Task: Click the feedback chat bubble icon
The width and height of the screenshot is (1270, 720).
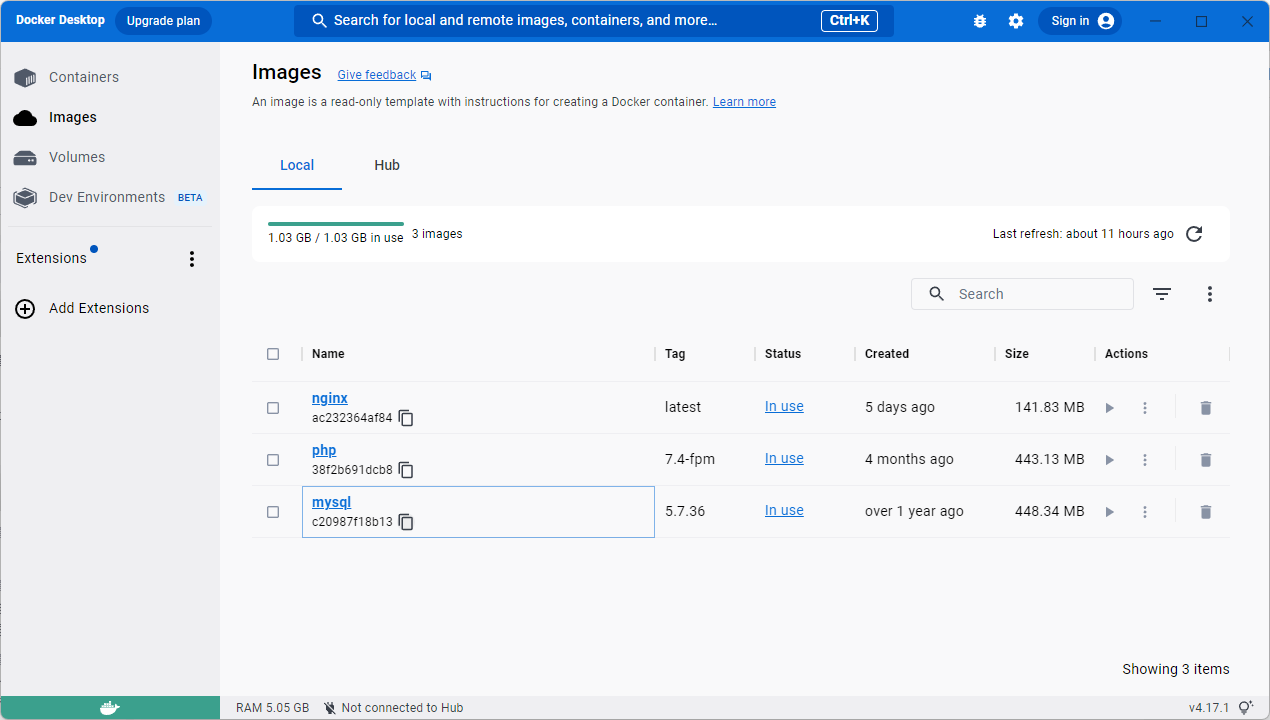Action: pyautogui.click(x=426, y=76)
